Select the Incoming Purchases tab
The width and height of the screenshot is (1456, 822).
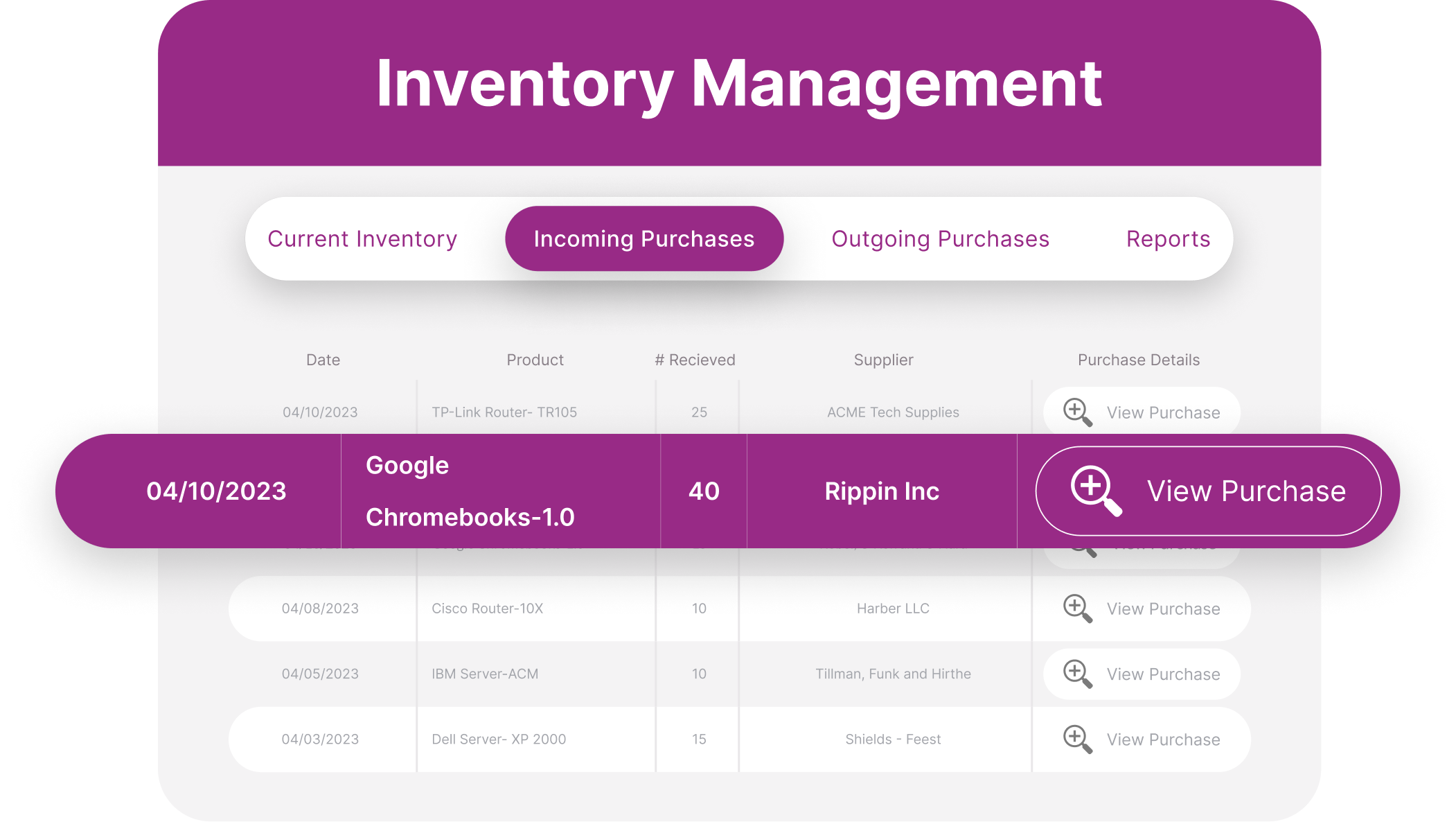tap(643, 239)
